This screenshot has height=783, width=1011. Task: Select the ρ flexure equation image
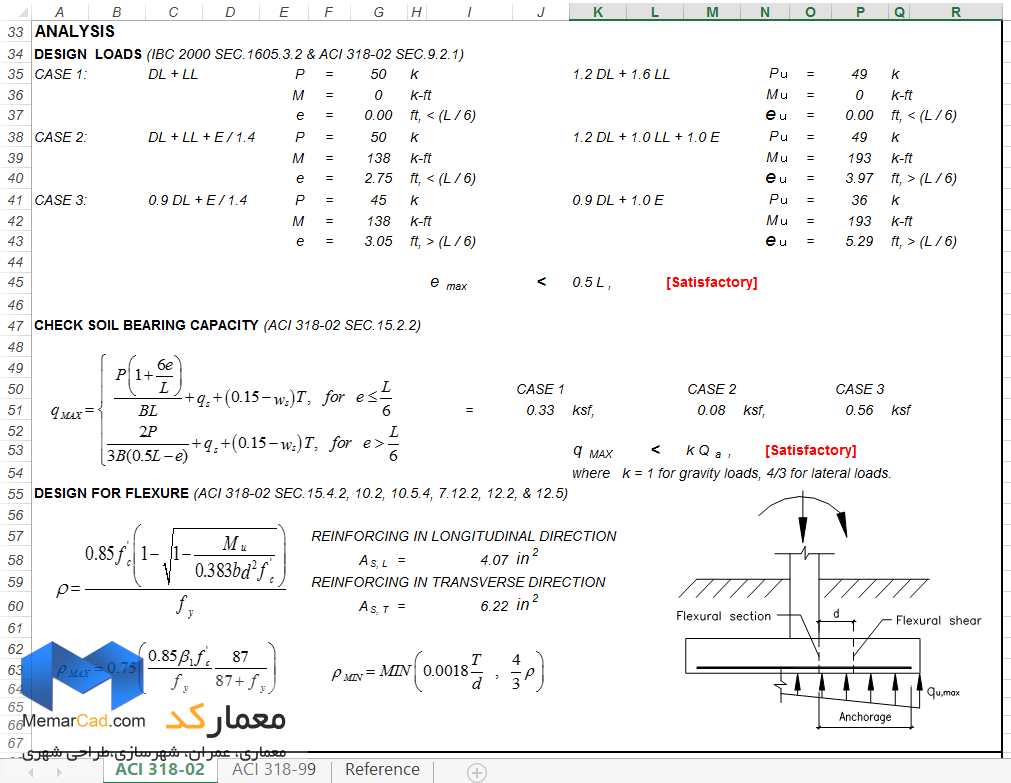[x=172, y=571]
